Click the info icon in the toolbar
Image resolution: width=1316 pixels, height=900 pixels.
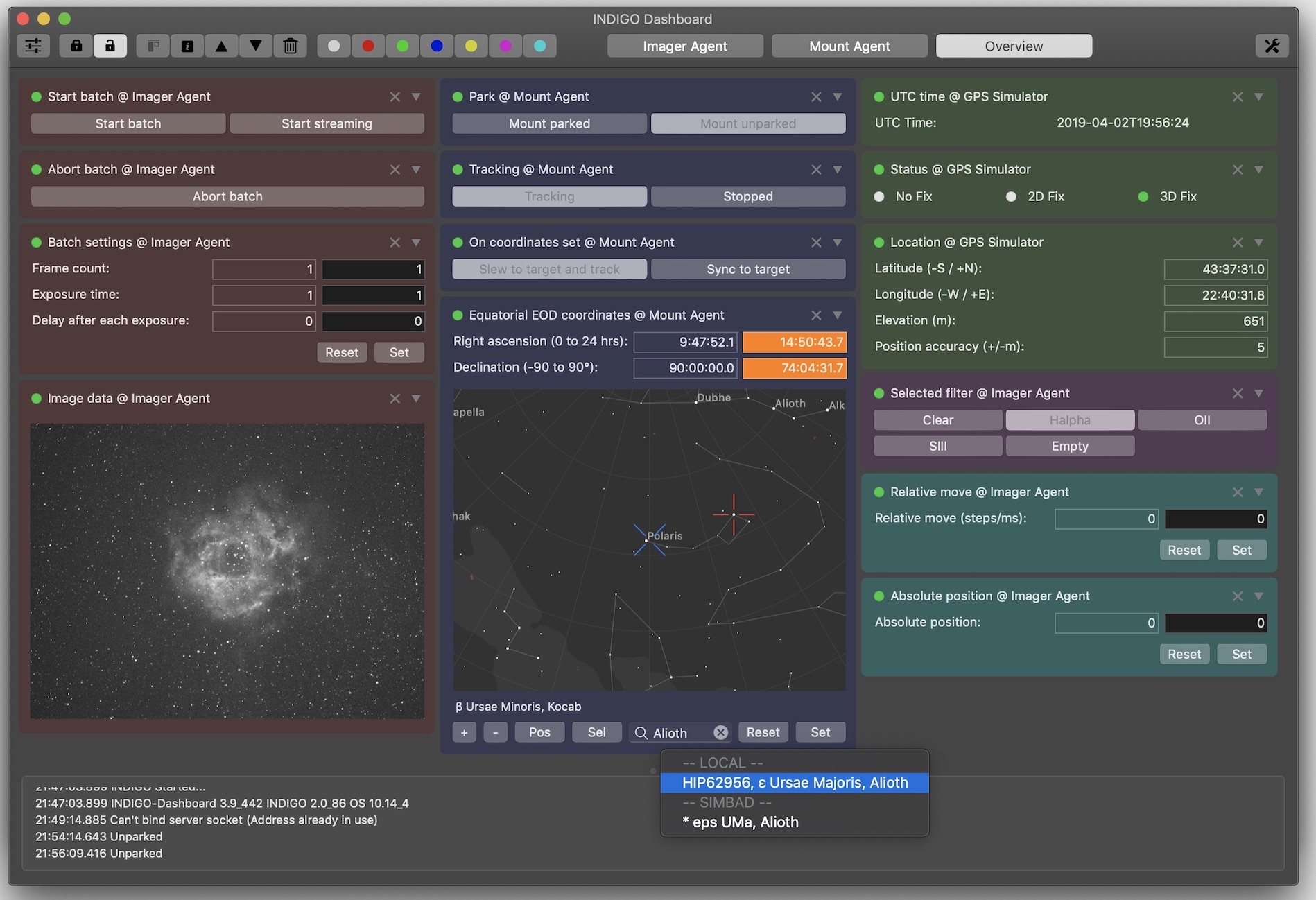click(186, 46)
